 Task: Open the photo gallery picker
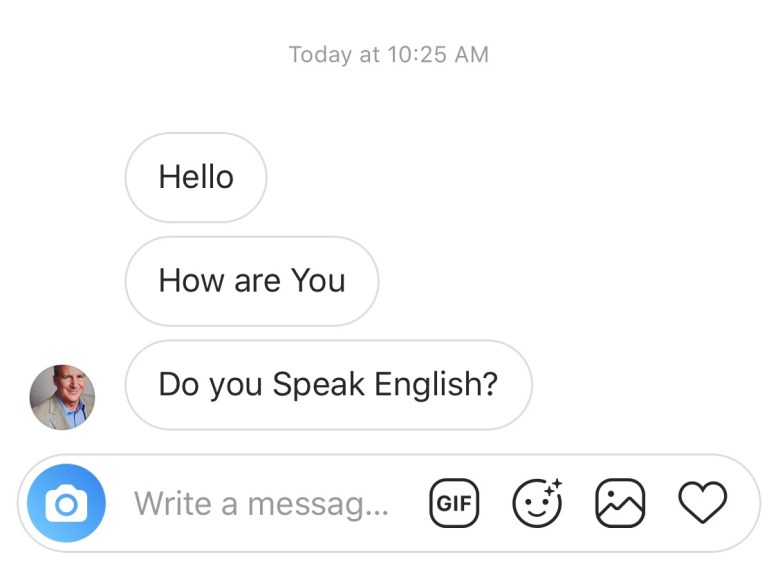620,503
